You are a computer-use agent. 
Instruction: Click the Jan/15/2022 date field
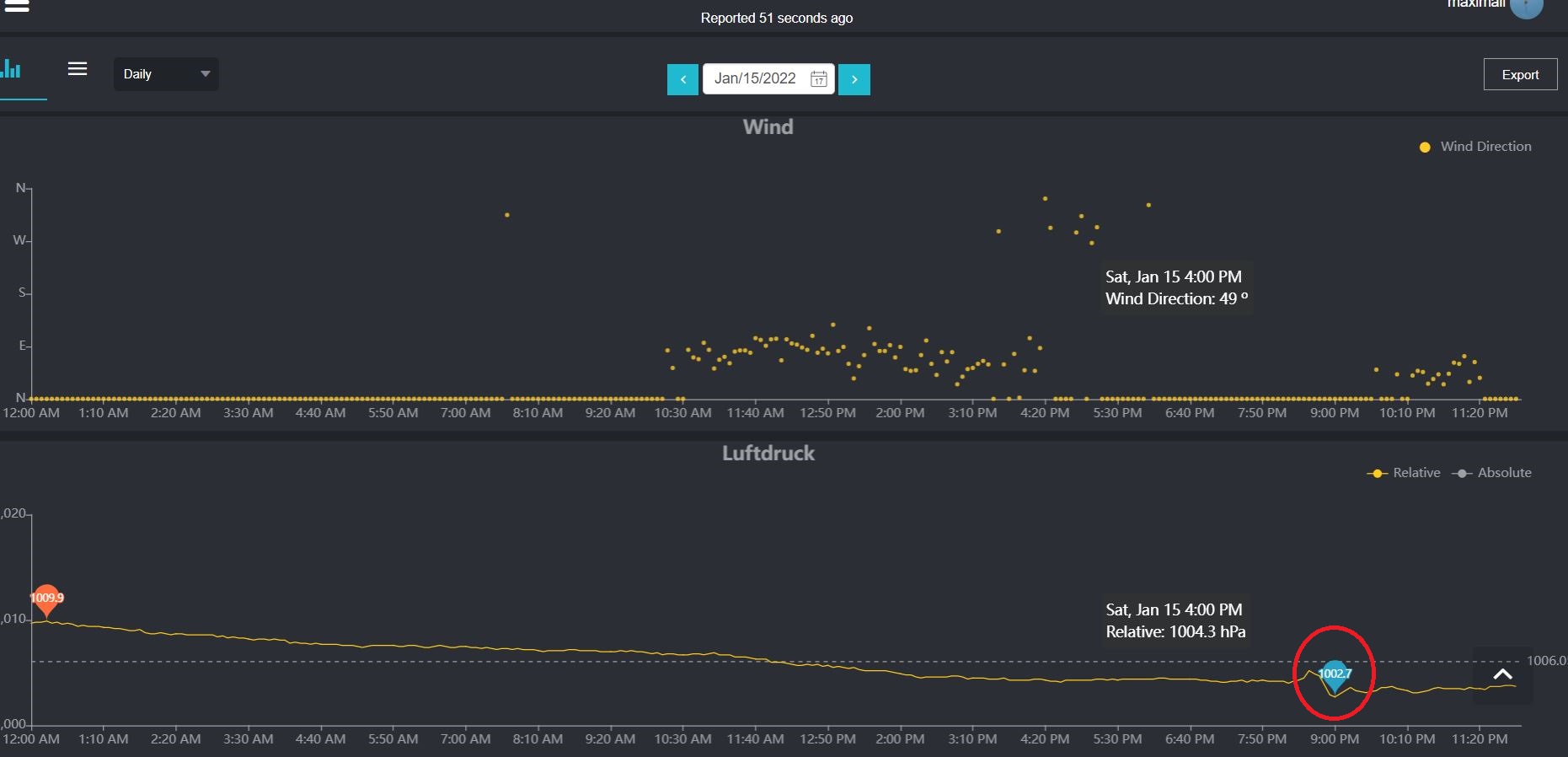click(x=755, y=78)
